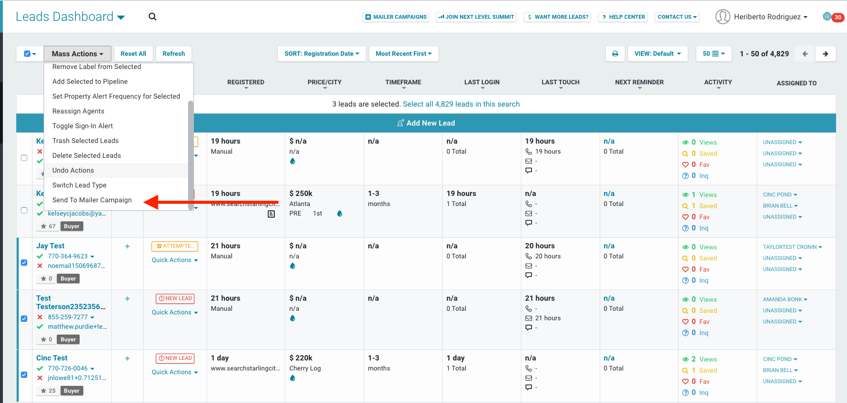Click heart Fav icon in Test Testerson row

click(685, 322)
